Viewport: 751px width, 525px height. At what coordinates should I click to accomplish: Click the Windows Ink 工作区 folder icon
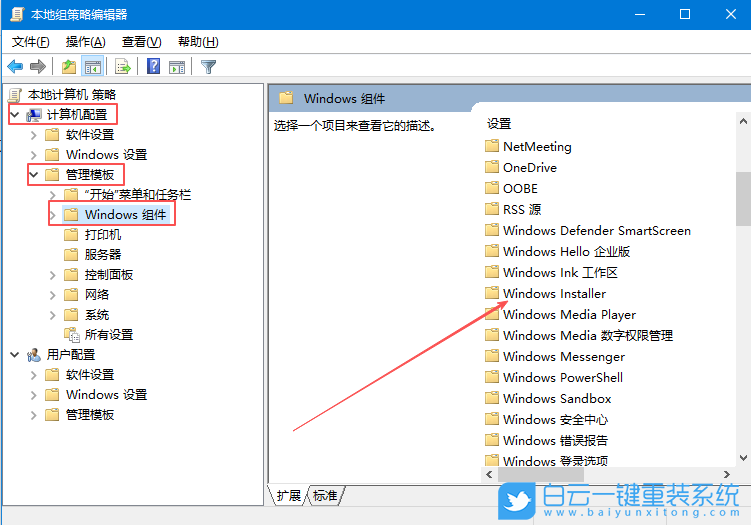coord(492,272)
